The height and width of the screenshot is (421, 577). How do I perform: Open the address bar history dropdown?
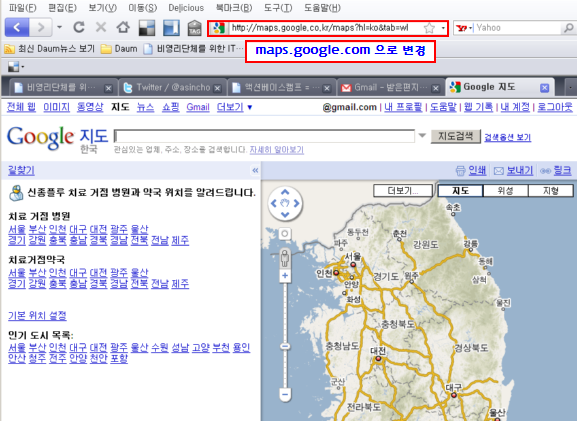click(443, 28)
